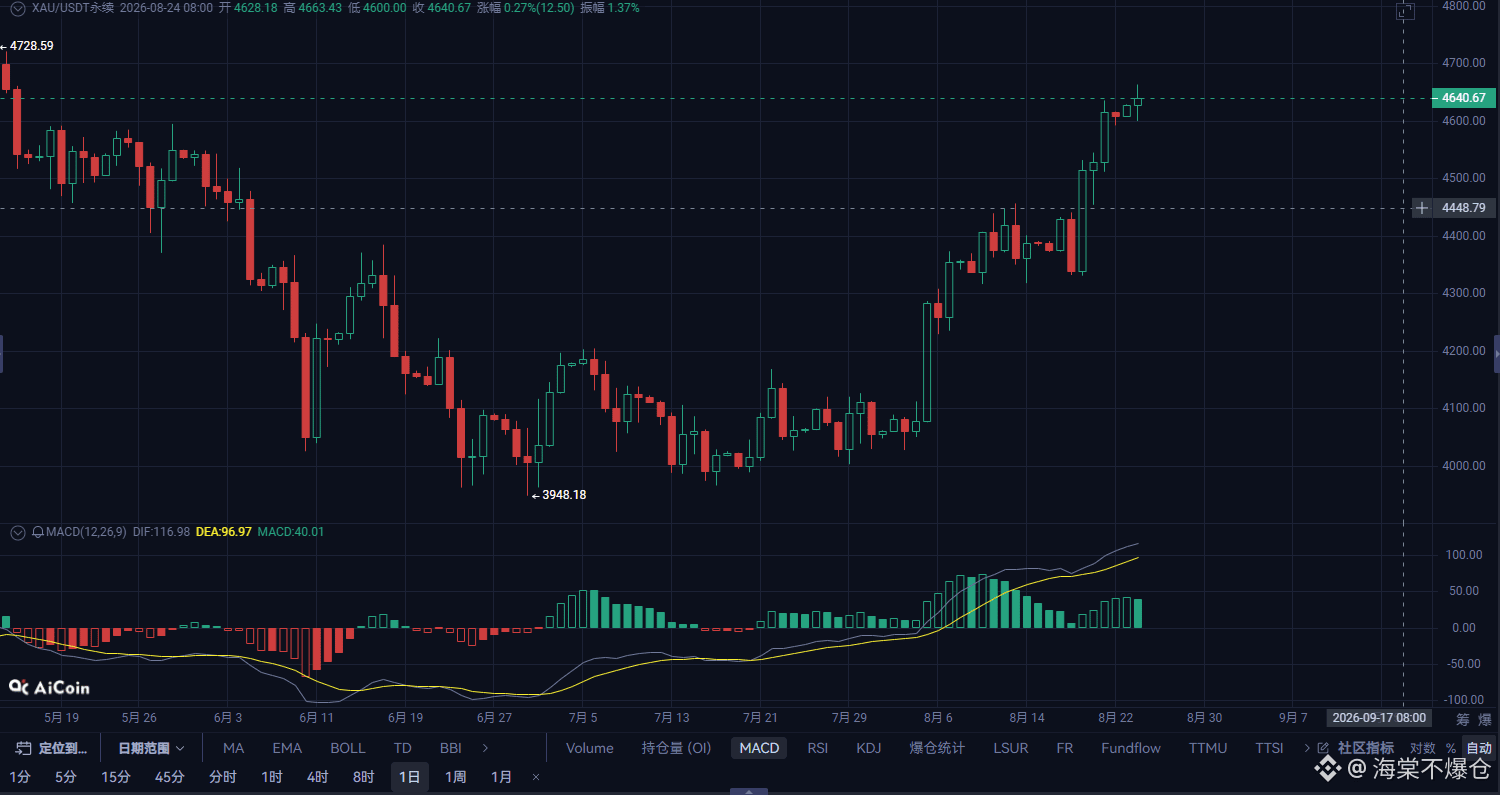Image resolution: width=1500 pixels, height=795 pixels.
Task: Select the KDJ sub-indicator
Action: pyautogui.click(x=869, y=748)
